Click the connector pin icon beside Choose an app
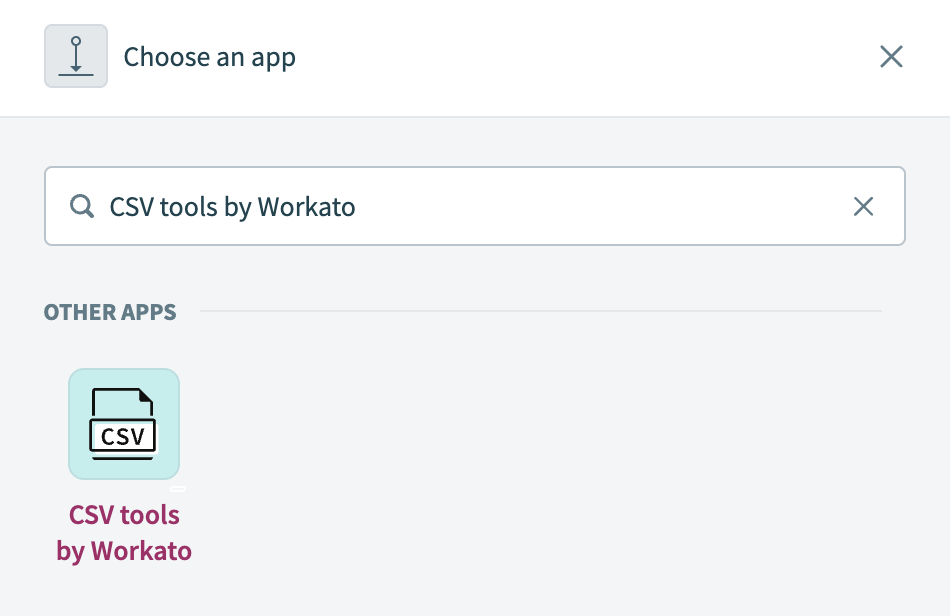 76,56
